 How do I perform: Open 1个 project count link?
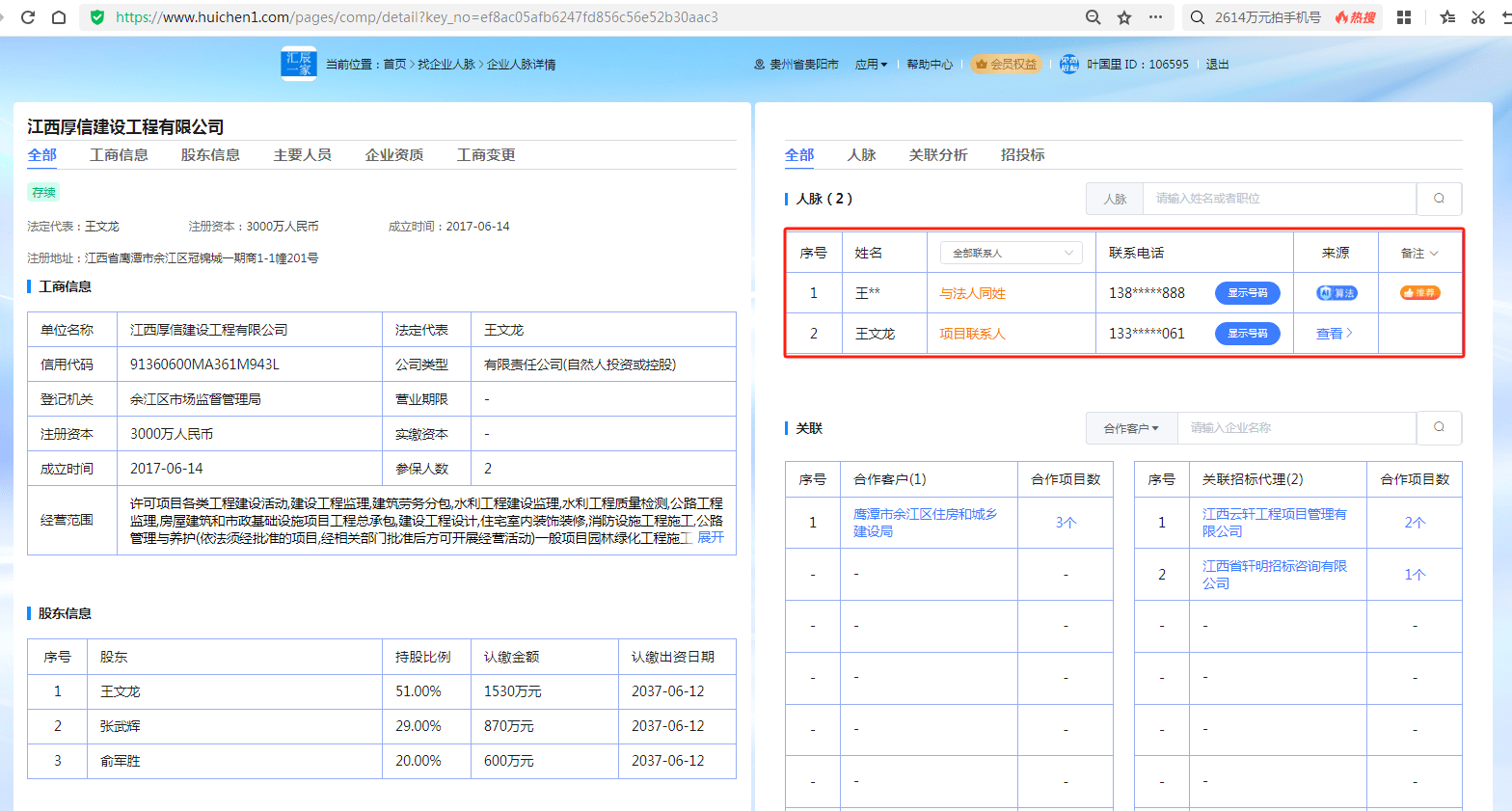click(x=1415, y=575)
